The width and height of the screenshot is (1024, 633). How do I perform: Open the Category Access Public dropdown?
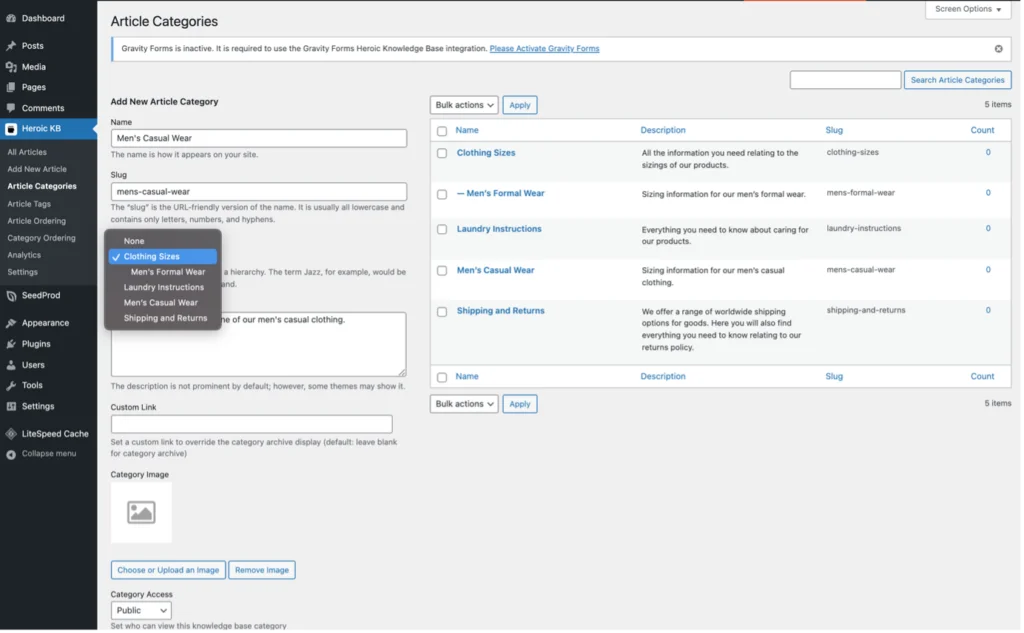pyautogui.click(x=141, y=611)
